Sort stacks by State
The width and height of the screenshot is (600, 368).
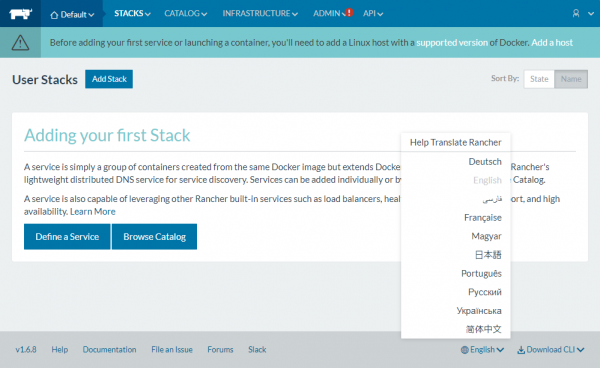(539, 79)
